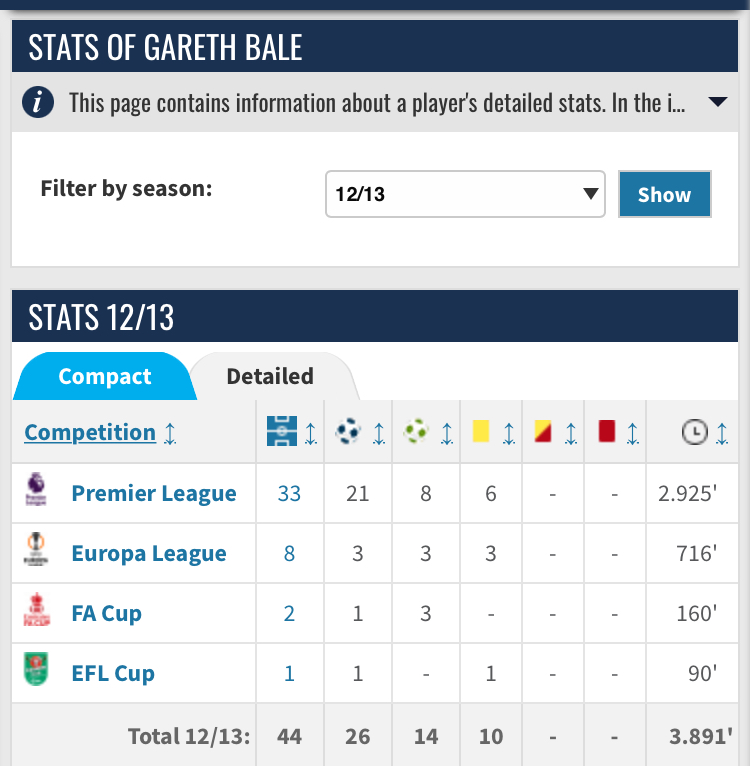Click the minutes played clock icon
750x766 pixels.
tap(693, 432)
